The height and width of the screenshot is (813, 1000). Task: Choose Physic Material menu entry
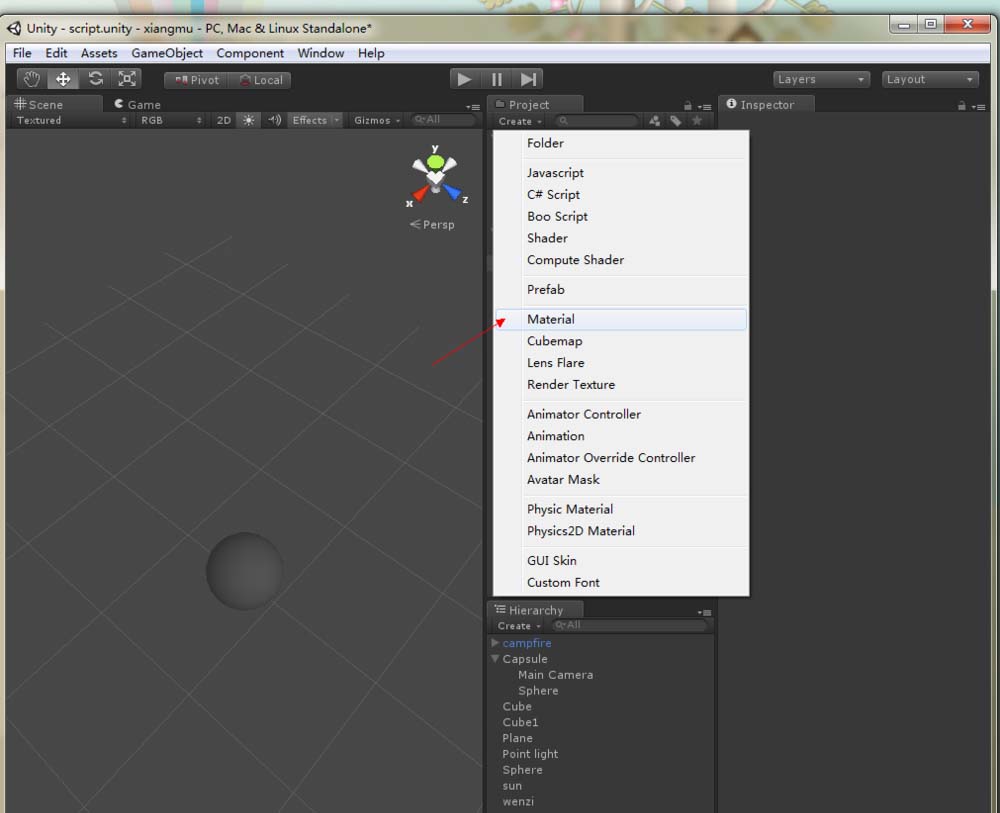tap(621, 509)
